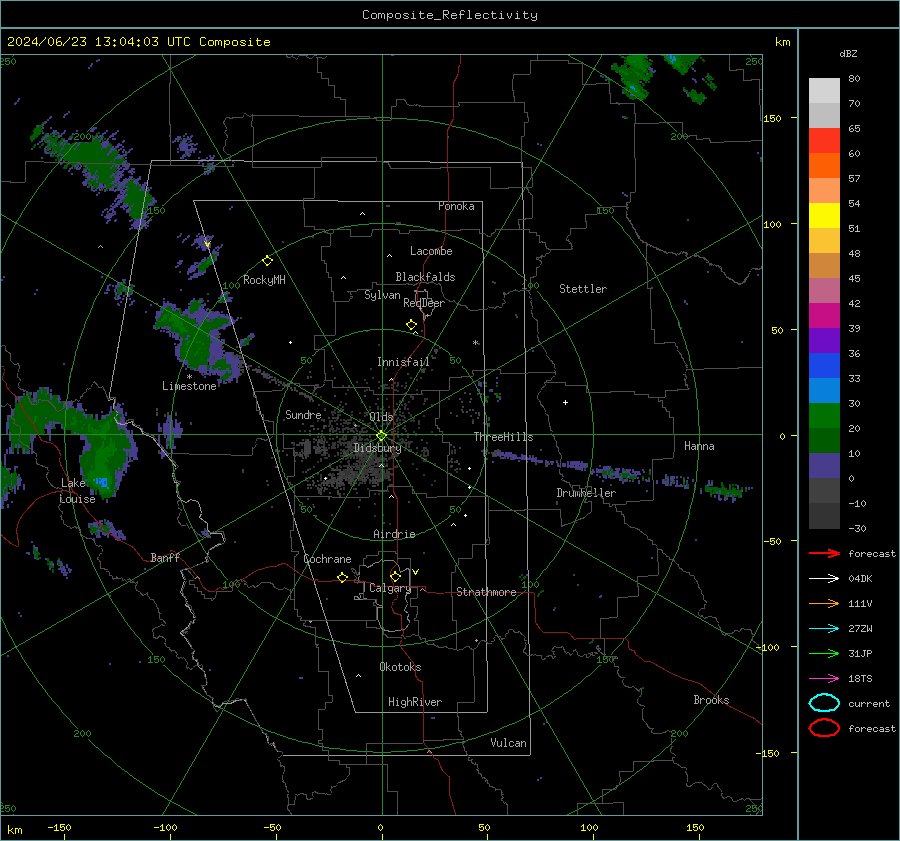This screenshot has height=841, width=900.
Task: Click the Blackfalds map label
Action: click(x=425, y=277)
